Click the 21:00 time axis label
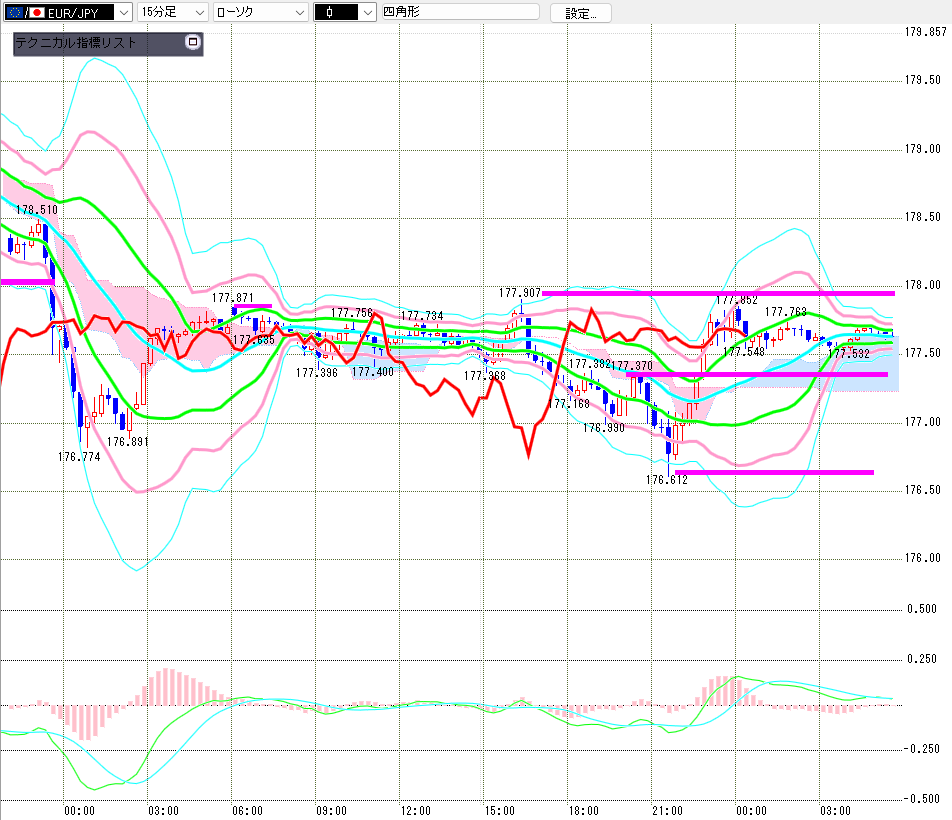The width and height of the screenshot is (952, 820). [667, 811]
